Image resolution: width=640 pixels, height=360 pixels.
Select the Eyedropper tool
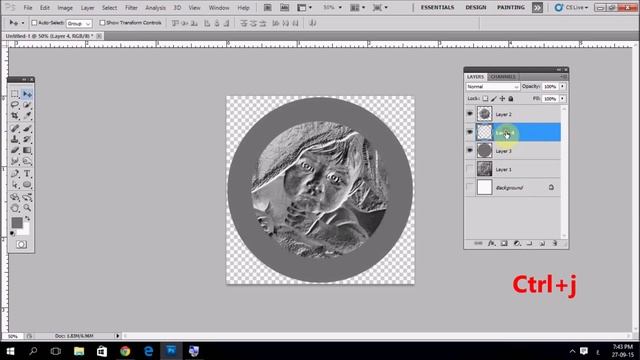(x=27, y=116)
